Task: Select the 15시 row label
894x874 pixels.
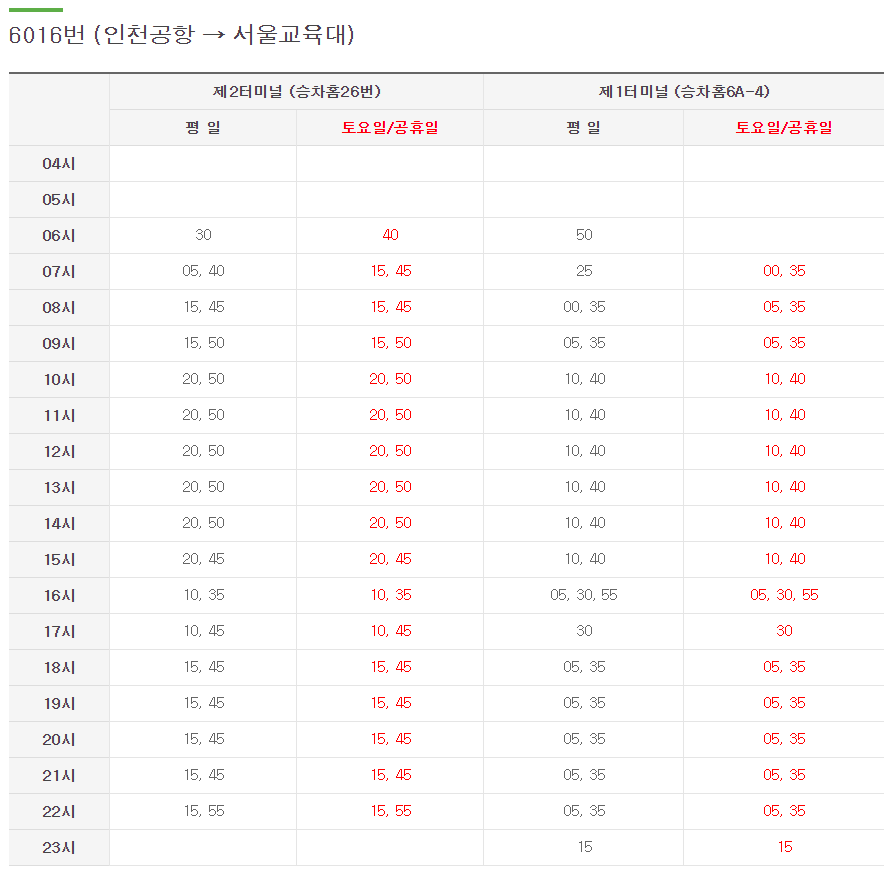Action: point(59,559)
